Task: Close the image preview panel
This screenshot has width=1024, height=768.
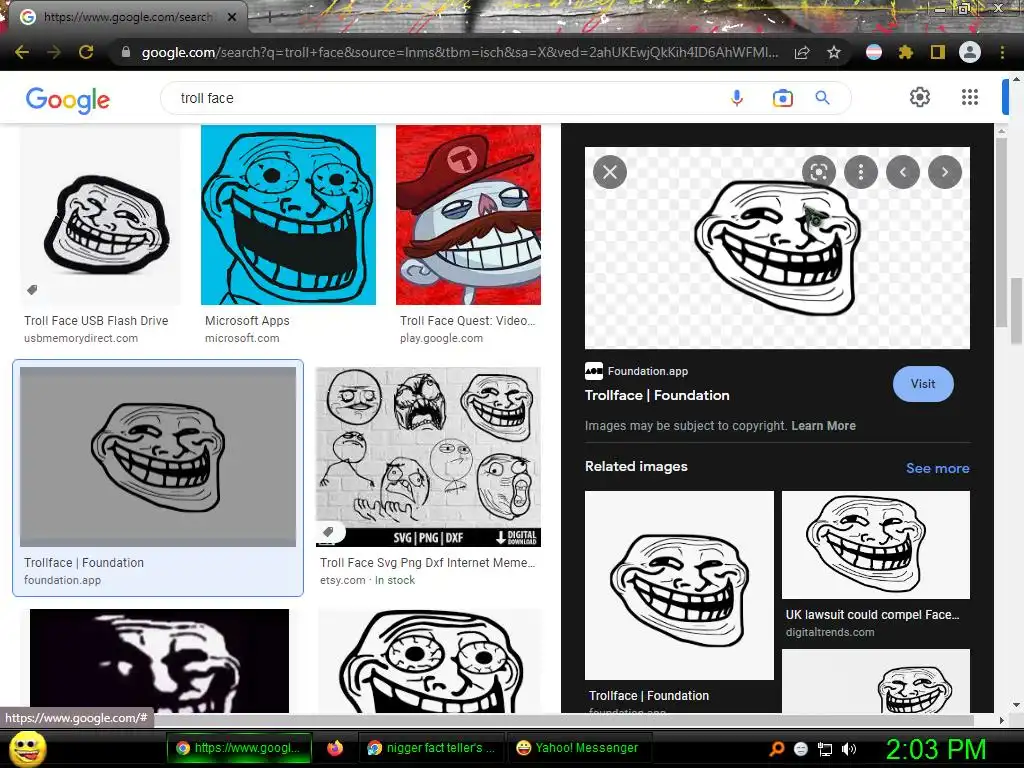Action: click(610, 172)
